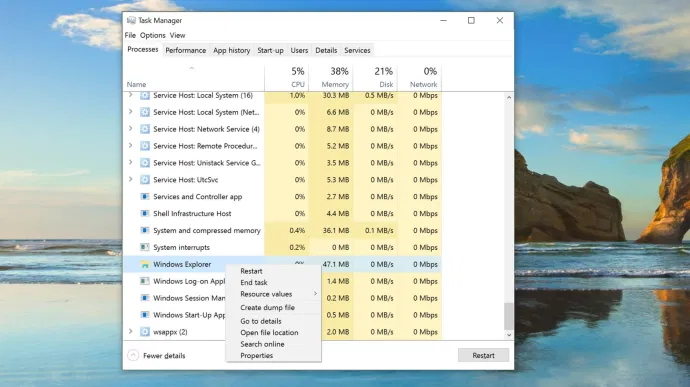Expand Service Host: Local System (Net.. group
This screenshot has height=387, width=690.
pyautogui.click(x=130, y=112)
